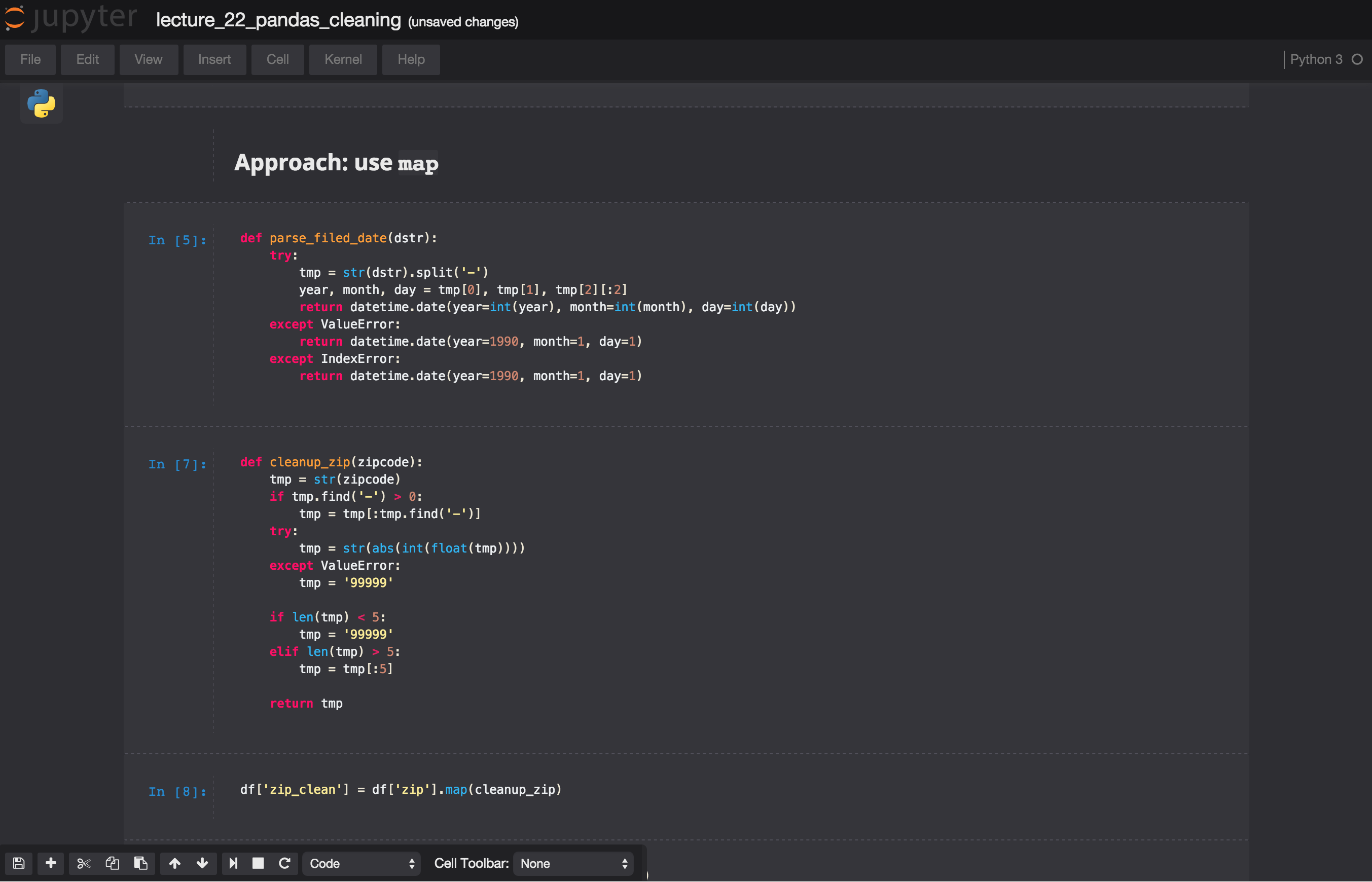The height and width of the screenshot is (882, 1372).
Task: Open the File menu
Action: (30, 60)
